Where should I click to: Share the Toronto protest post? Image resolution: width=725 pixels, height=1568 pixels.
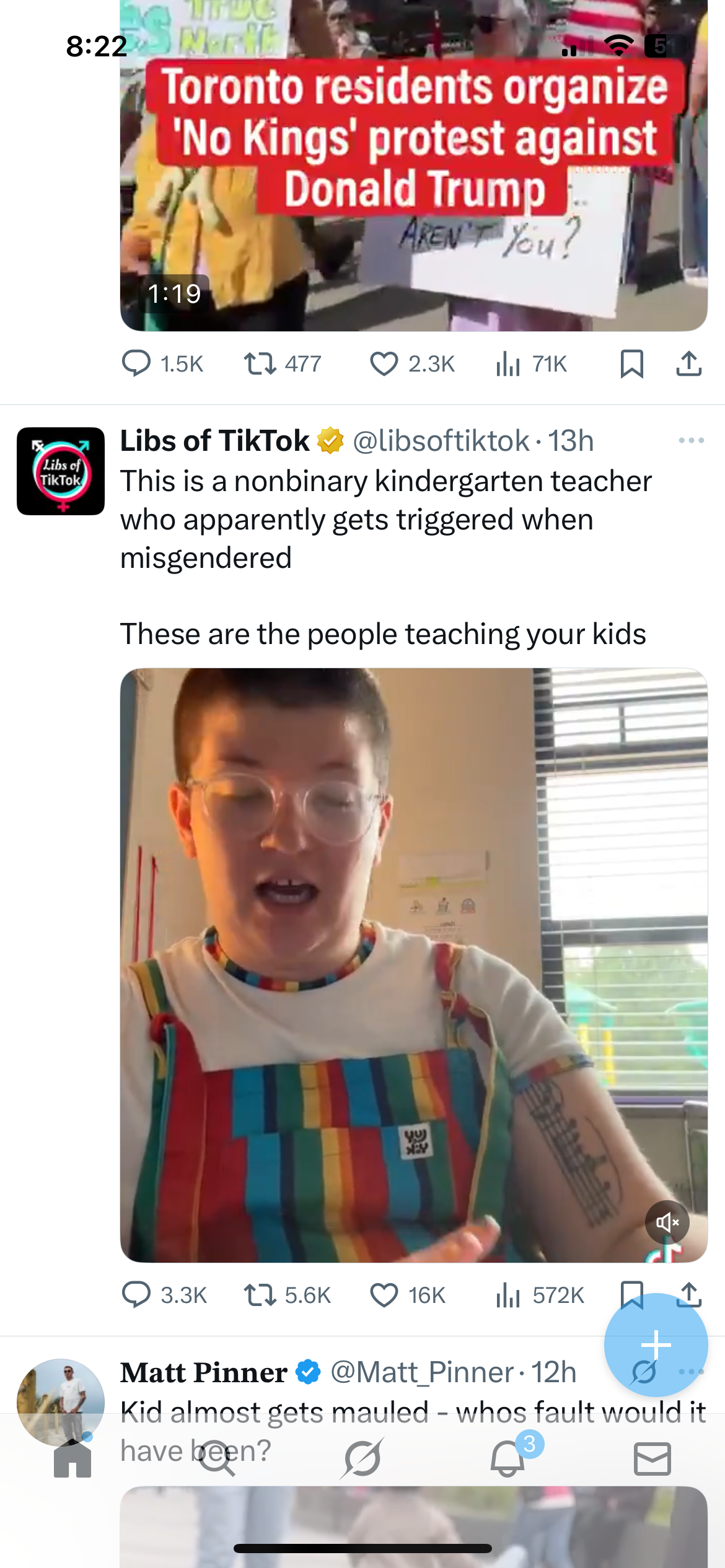688,364
